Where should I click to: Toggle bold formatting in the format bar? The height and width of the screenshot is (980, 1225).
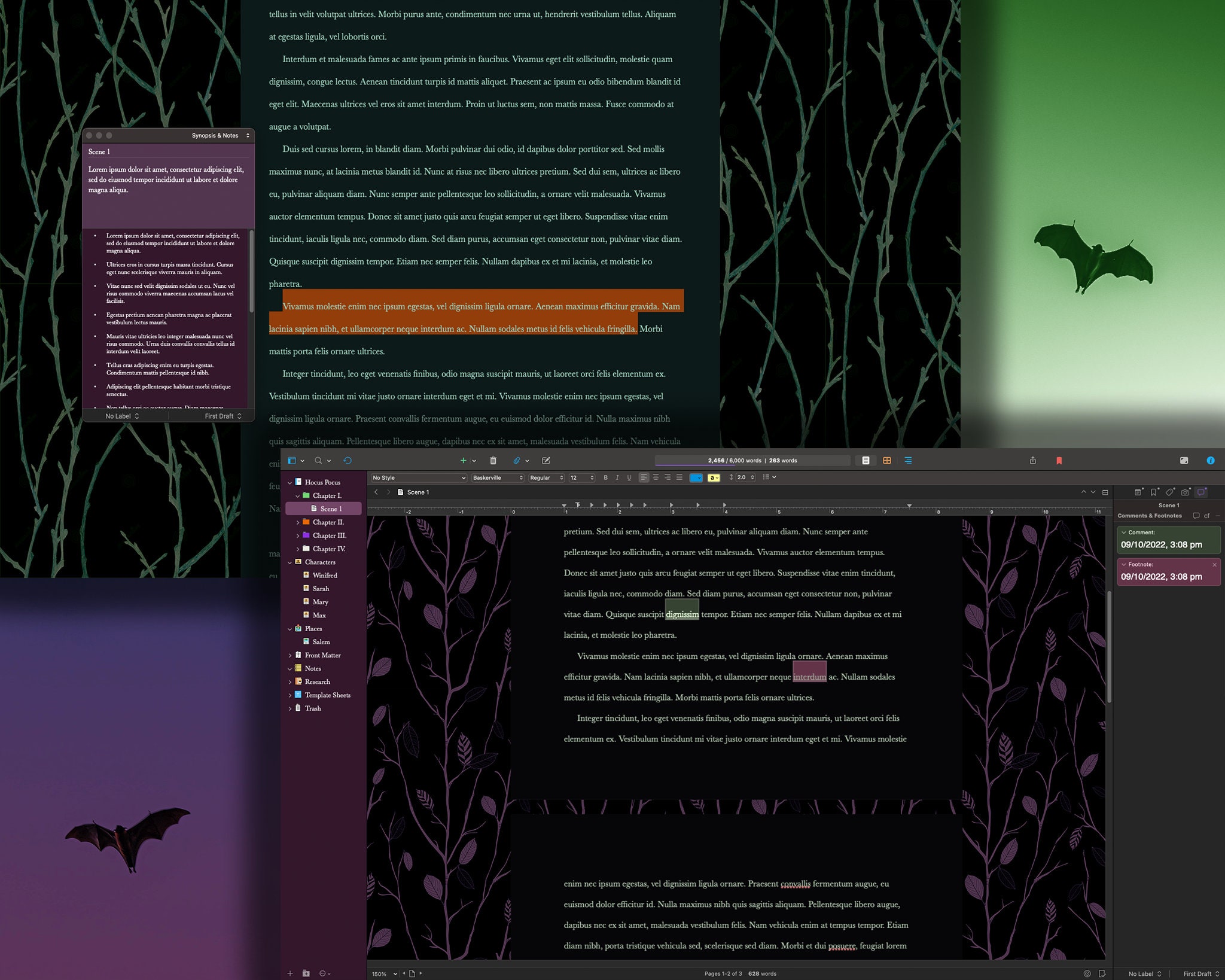605,477
